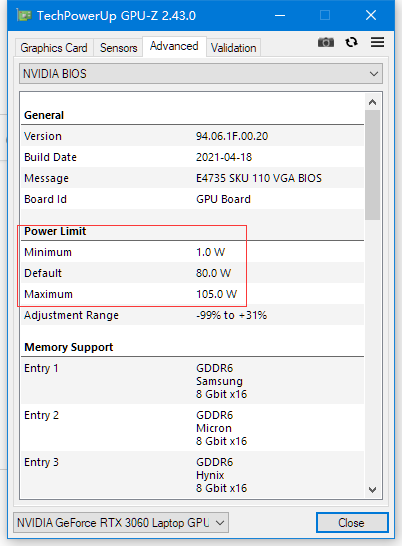402x546 pixels.
Task: Expand the NVIDIA BIOS dropdown
Action: [201, 73]
